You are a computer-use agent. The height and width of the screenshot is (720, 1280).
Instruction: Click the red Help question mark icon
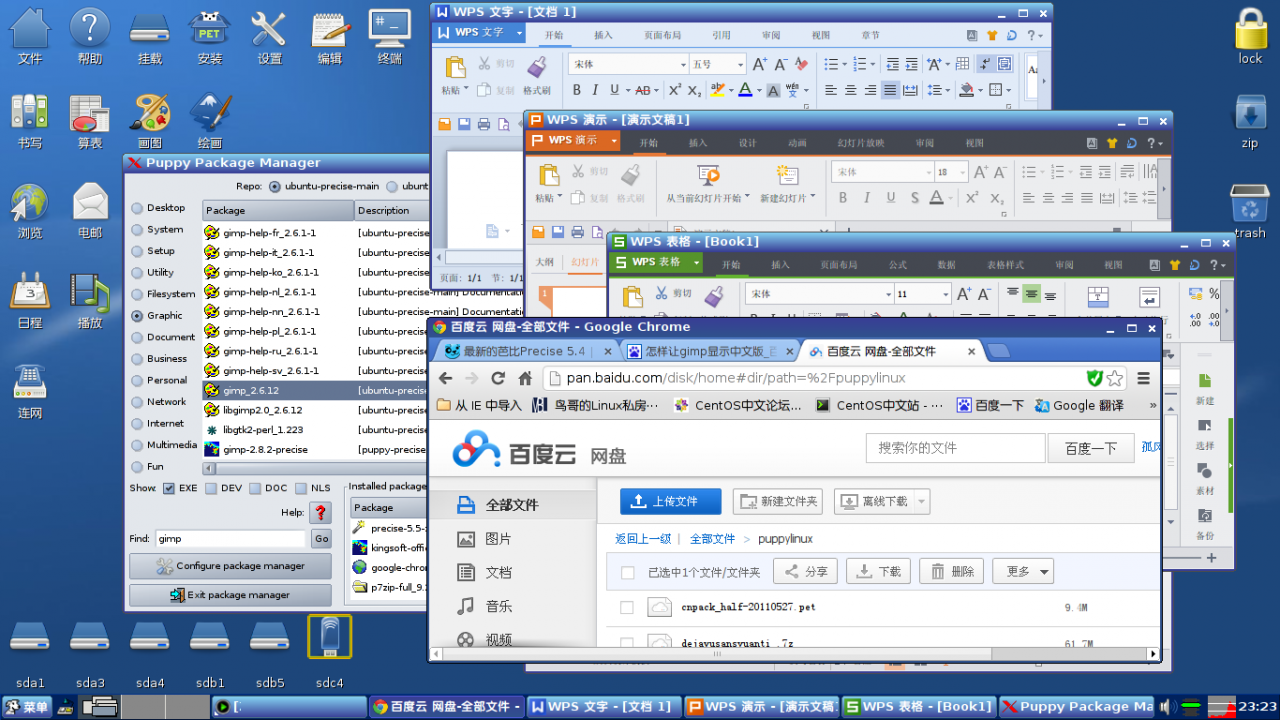[x=321, y=513]
